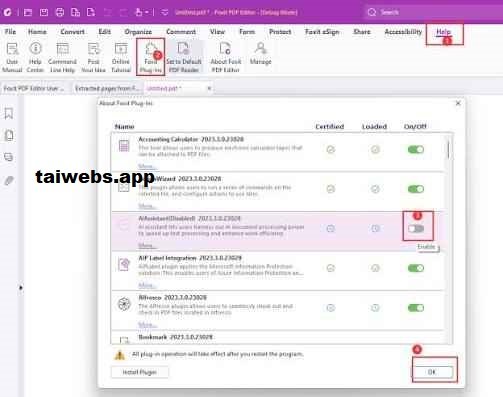The height and width of the screenshot is (397, 503).
Task: Close the Untitled.pdf document tab
Action: tap(209, 88)
